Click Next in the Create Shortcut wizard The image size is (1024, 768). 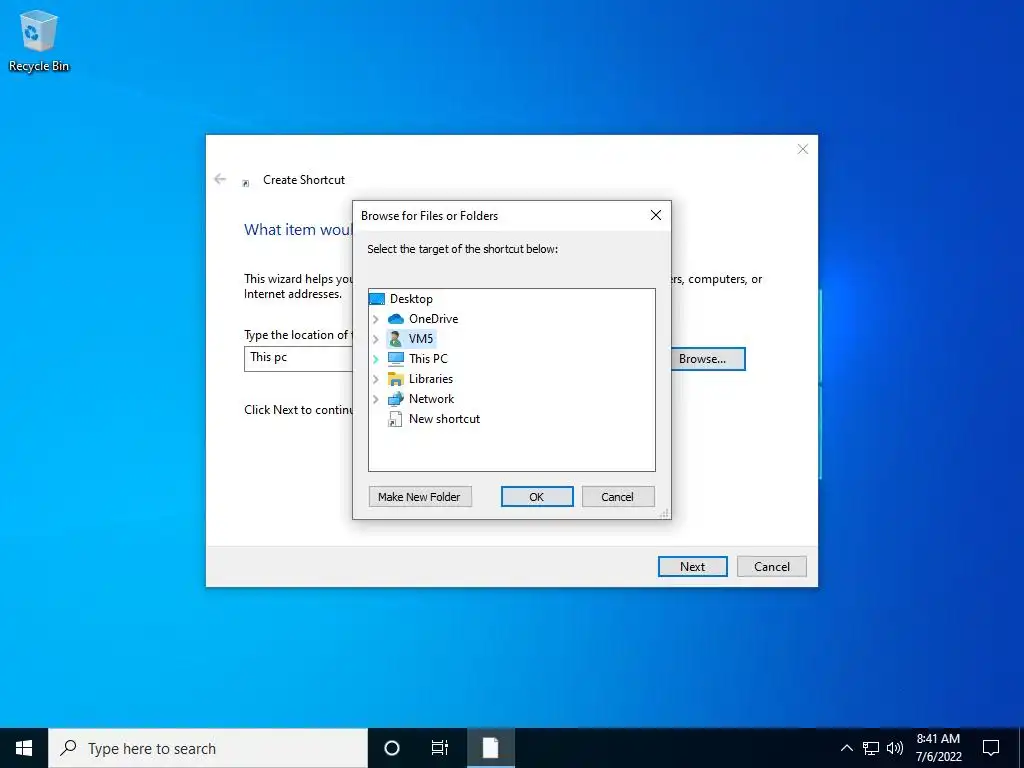point(692,567)
